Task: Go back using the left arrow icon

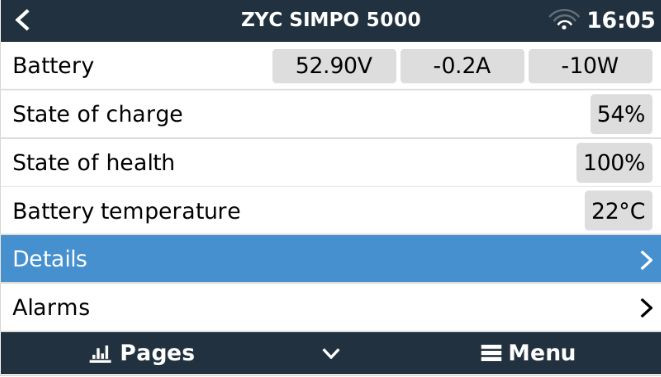Action: click(22, 20)
